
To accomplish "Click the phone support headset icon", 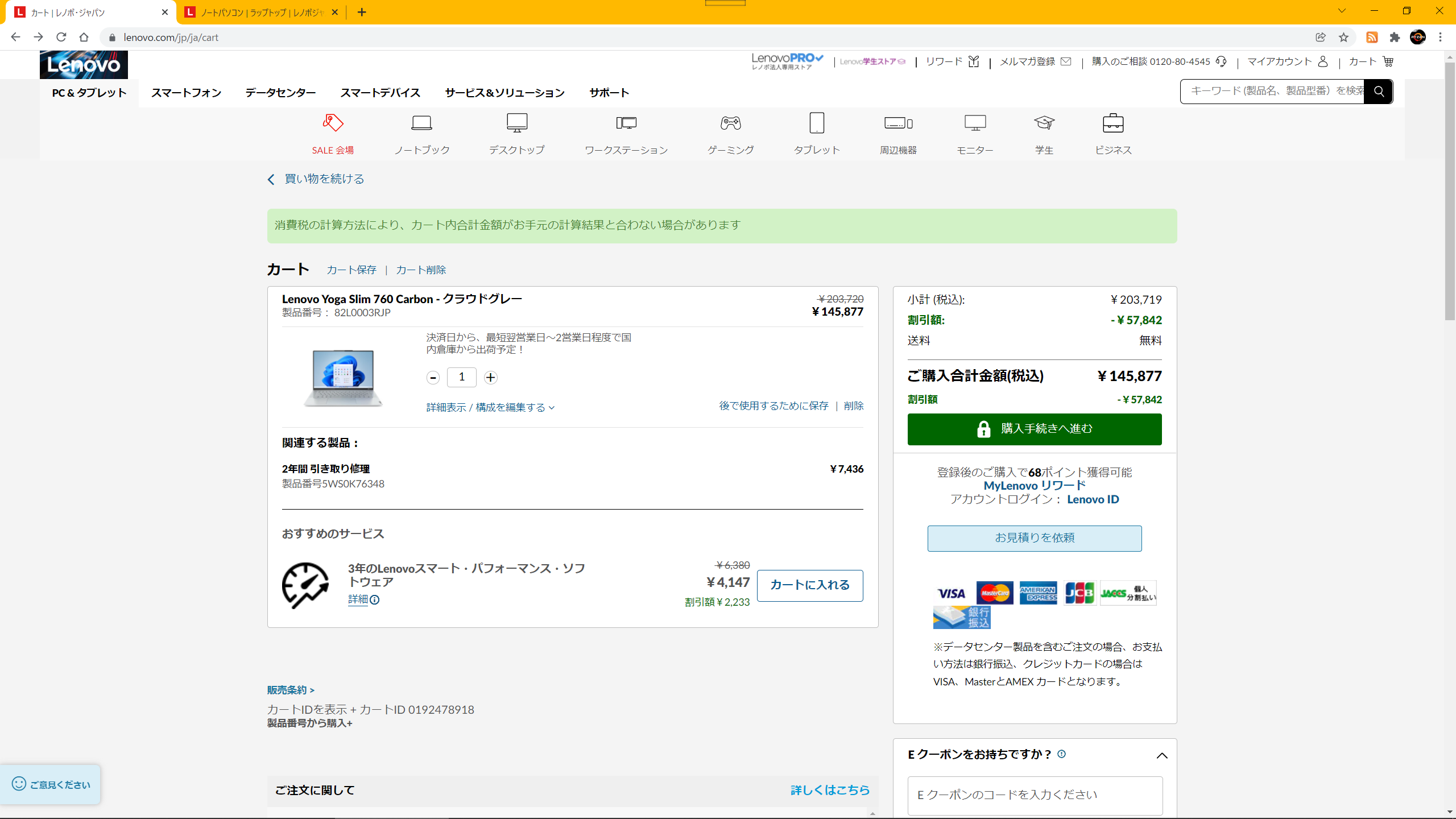I will pyautogui.click(x=1221, y=61).
